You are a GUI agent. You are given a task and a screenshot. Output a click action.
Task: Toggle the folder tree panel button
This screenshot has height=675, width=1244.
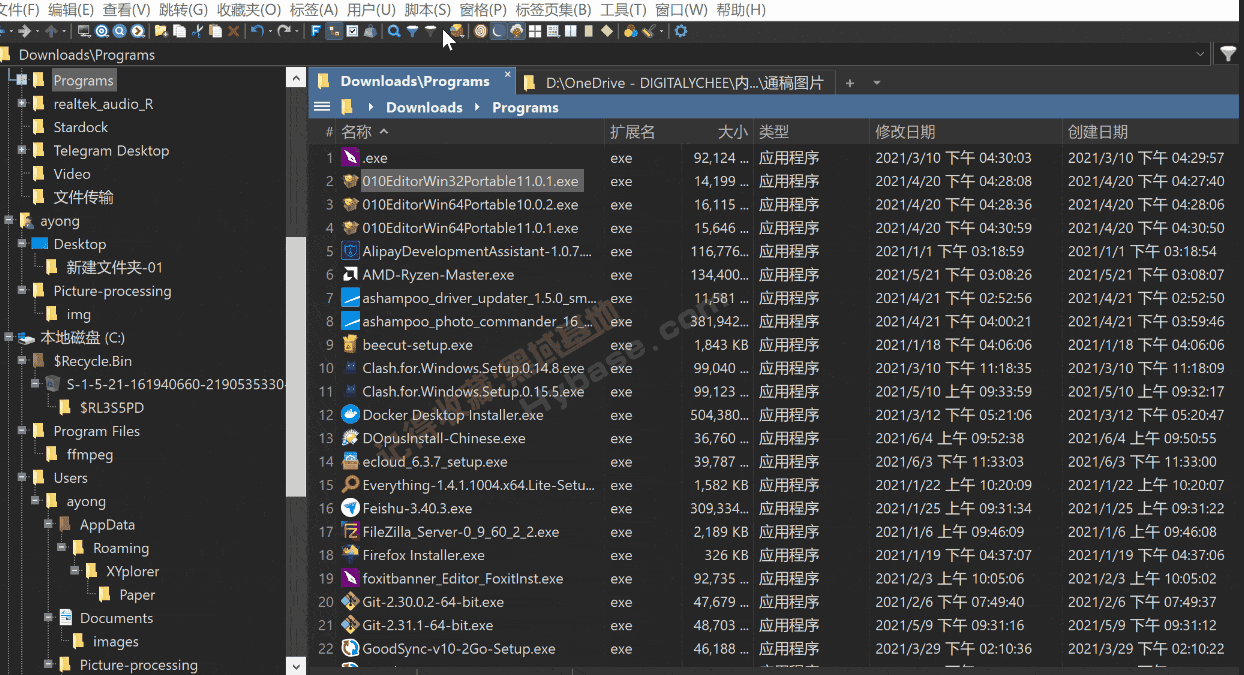point(334,31)
